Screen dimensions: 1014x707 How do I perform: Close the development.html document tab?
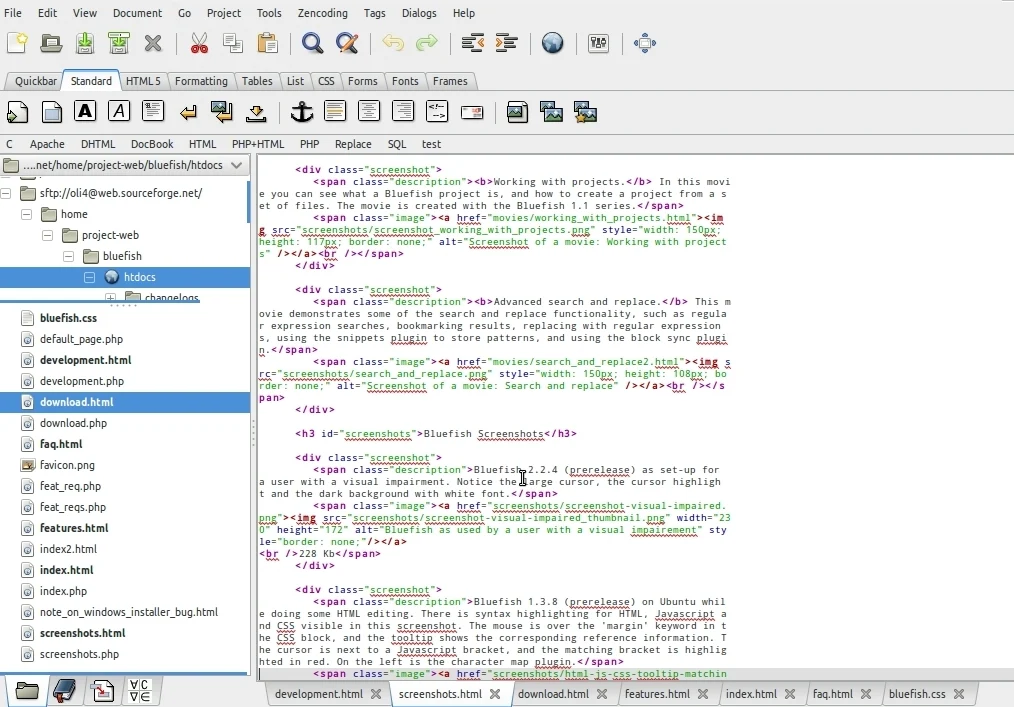[376, 694]
